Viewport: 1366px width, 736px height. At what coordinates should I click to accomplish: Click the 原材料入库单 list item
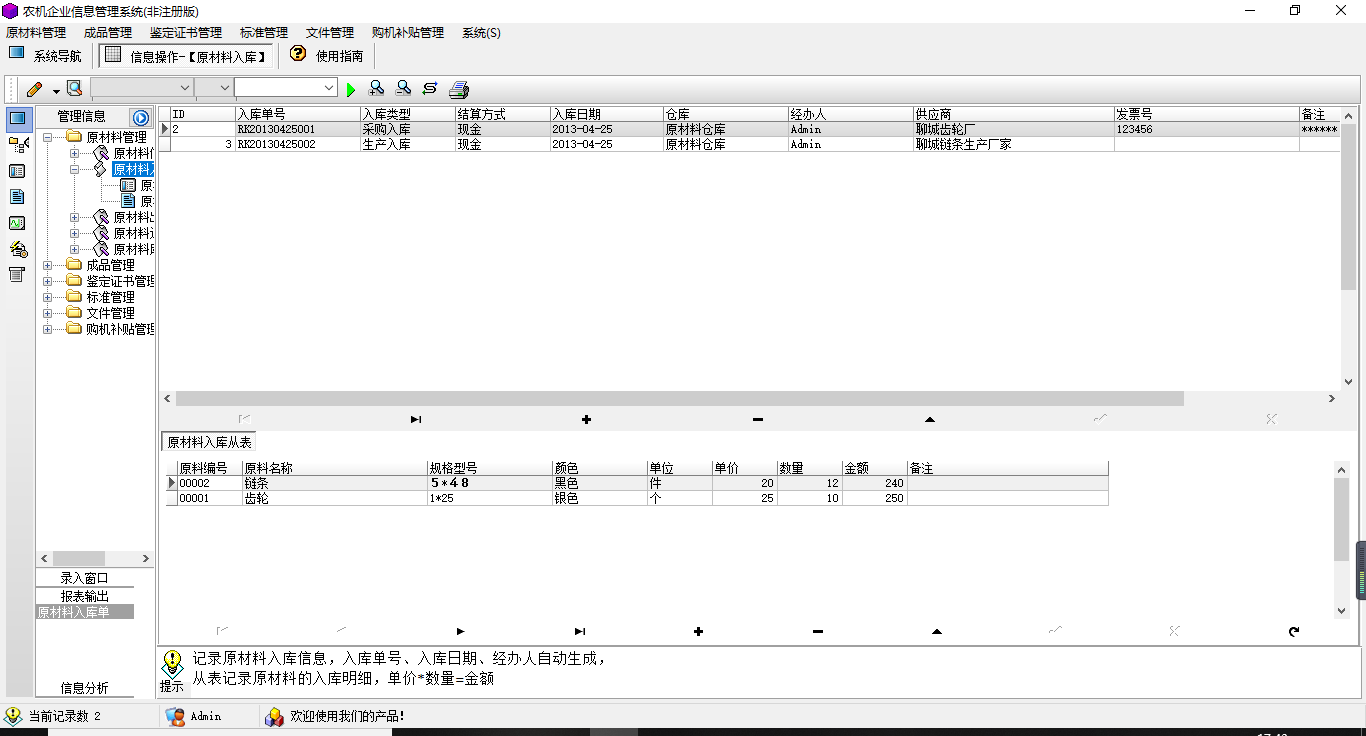(x=85, y=612)
